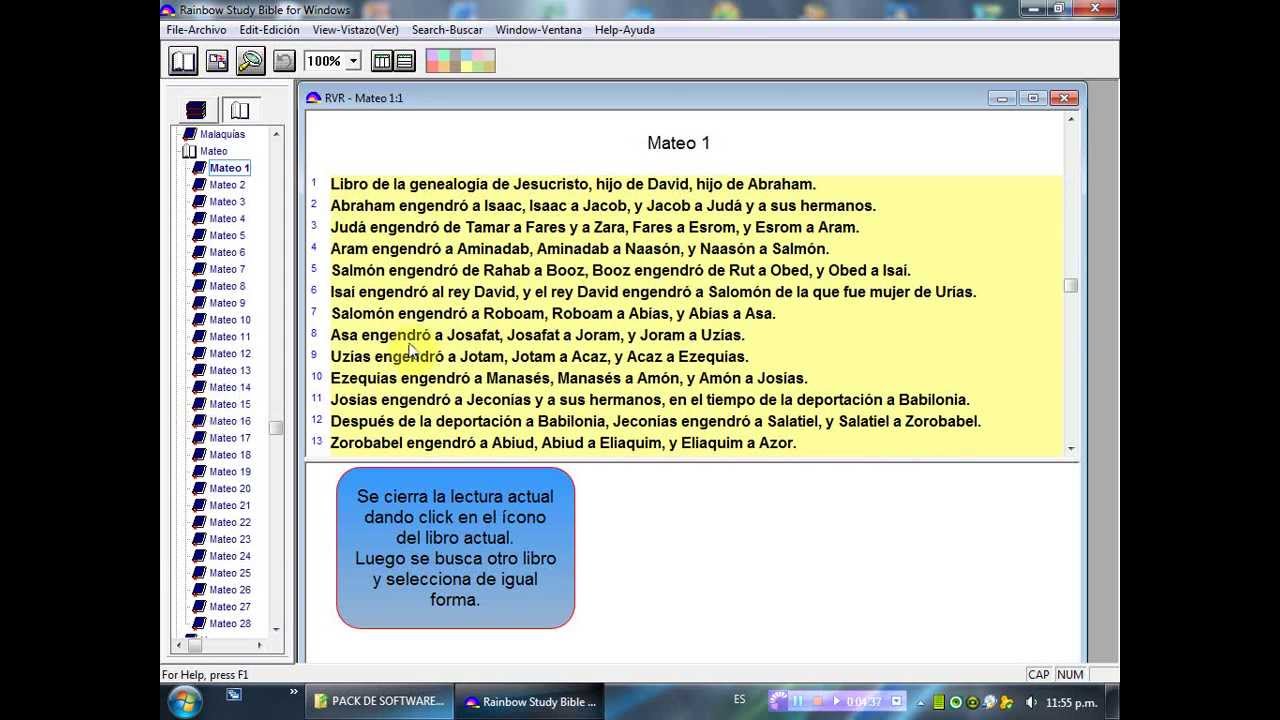Click the book icon beside Mateo 20
The width and height of the screenshot is (1280, 720).
pos(199,489)
